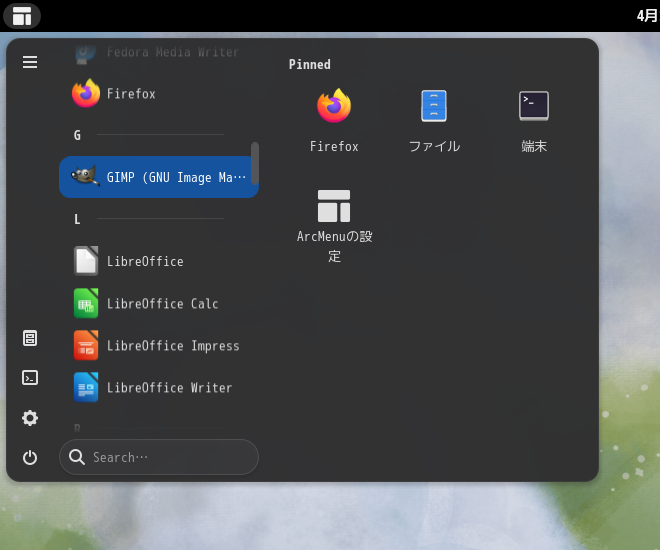
Task: Open settings gear in sidebar
Action: pyautogui.click(x=30, y=418)
